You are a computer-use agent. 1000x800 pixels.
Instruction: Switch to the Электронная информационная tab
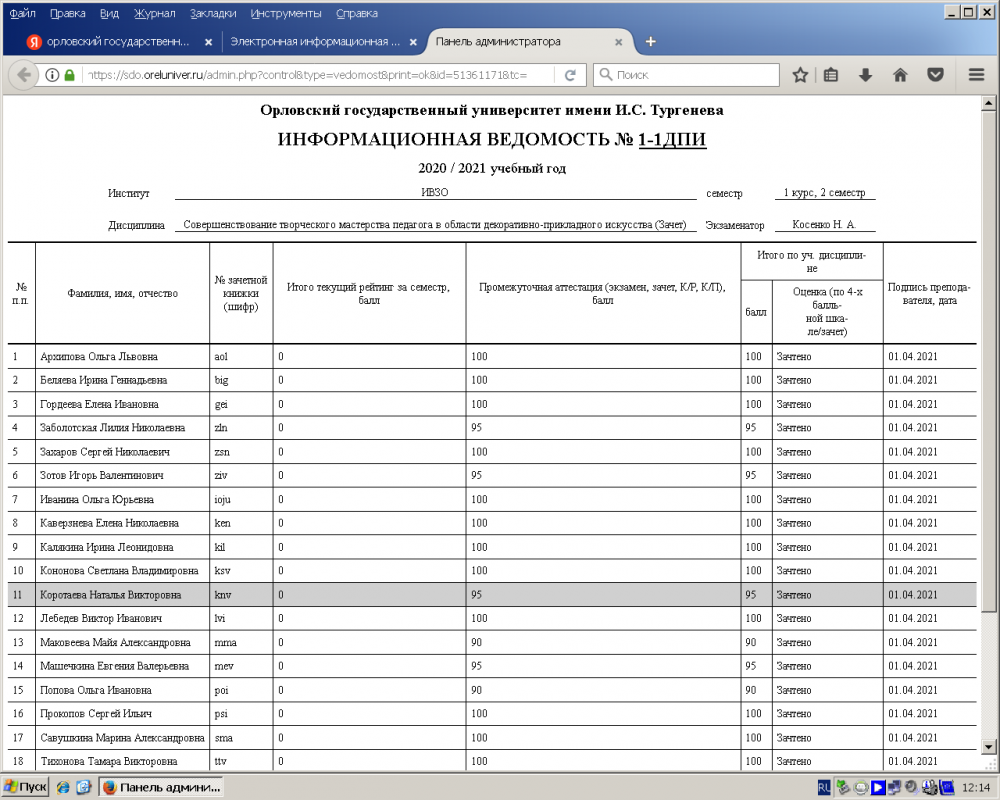click(315, 42)
